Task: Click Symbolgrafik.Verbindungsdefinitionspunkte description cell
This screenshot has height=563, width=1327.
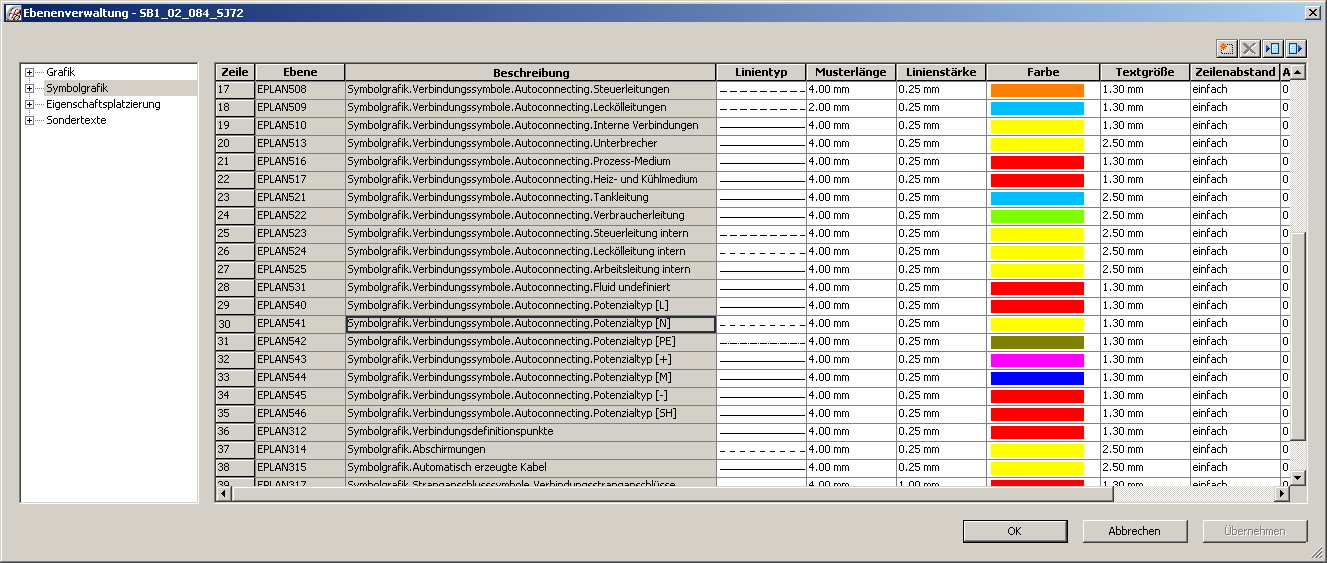Action: tap(531, 432)
